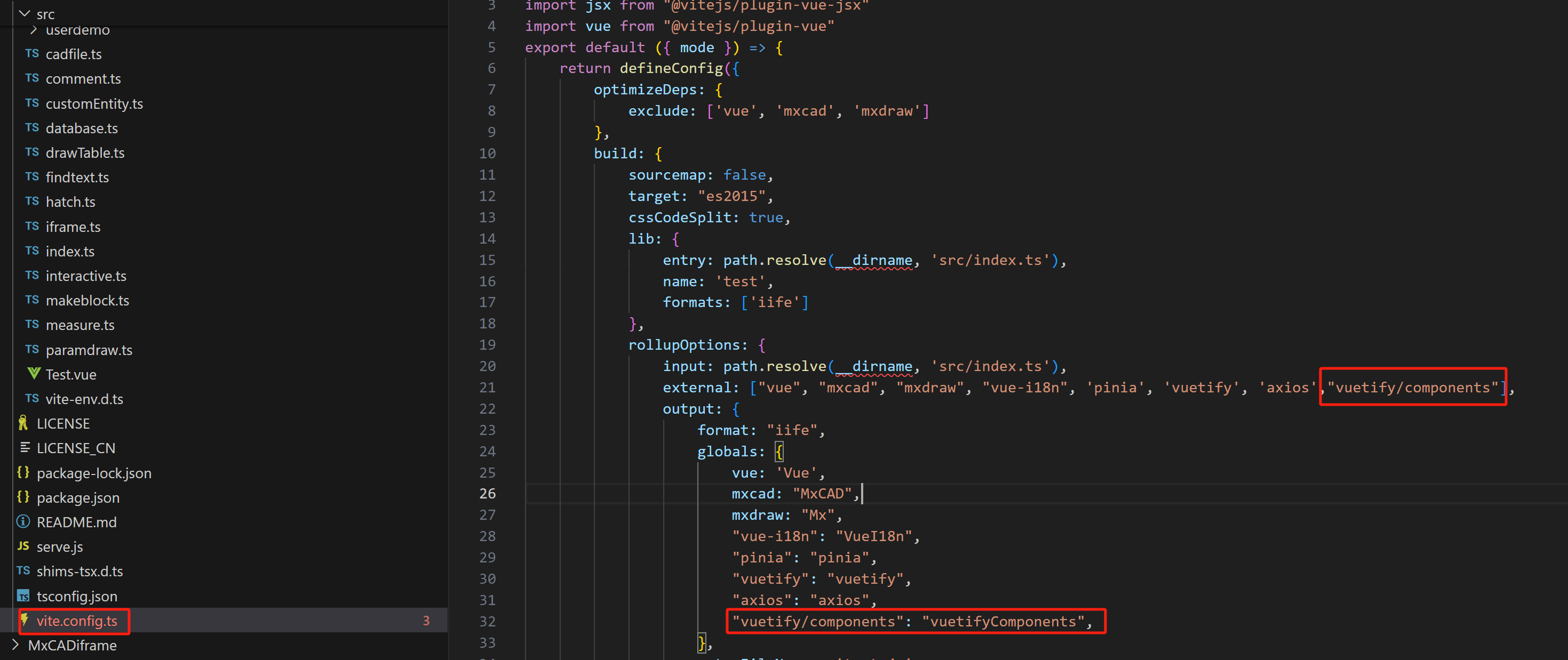The image size is (1568, 660).
Task: Place cursor in "vuetifyComponents" string on line 32
Action: 1003,621
